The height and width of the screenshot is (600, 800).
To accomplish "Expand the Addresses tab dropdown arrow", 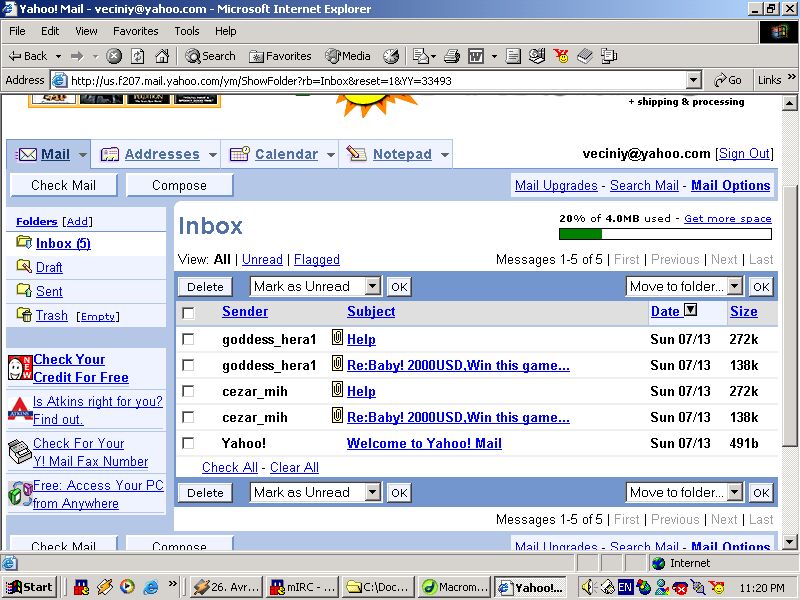I will pyautogui.click(x=213, y=155).
